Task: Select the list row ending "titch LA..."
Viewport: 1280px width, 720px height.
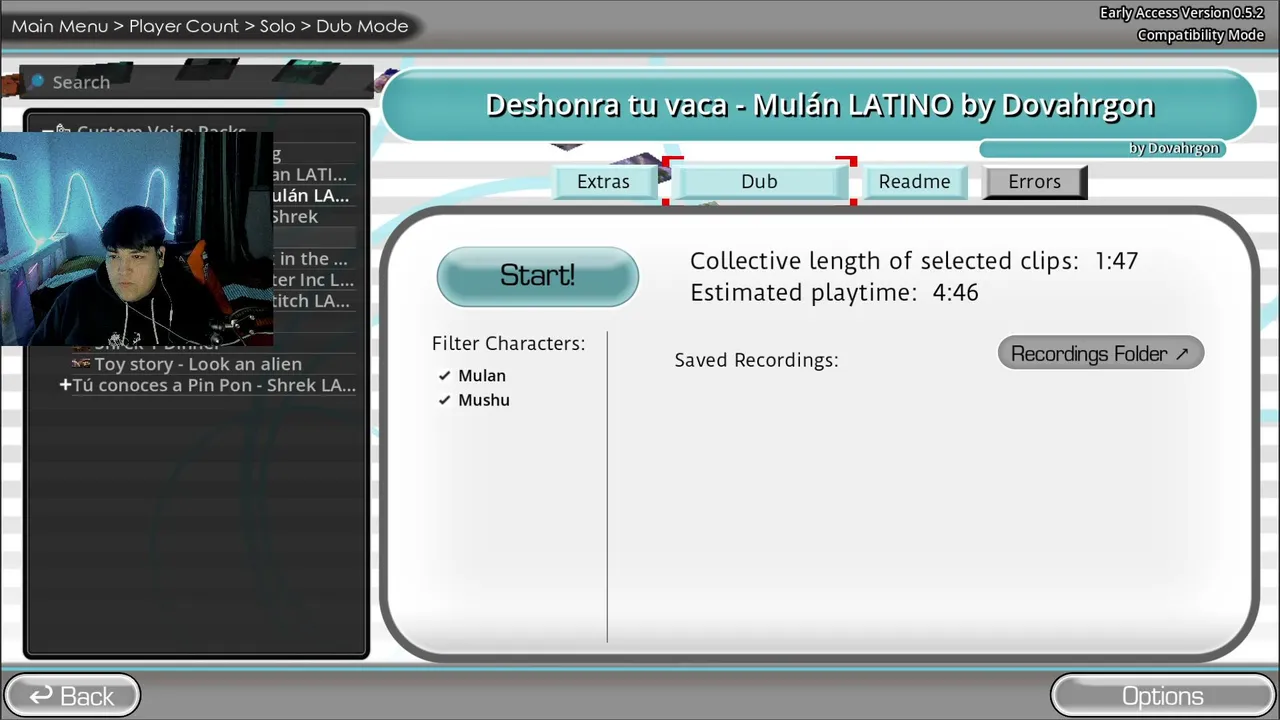Action: coord(311,301)
